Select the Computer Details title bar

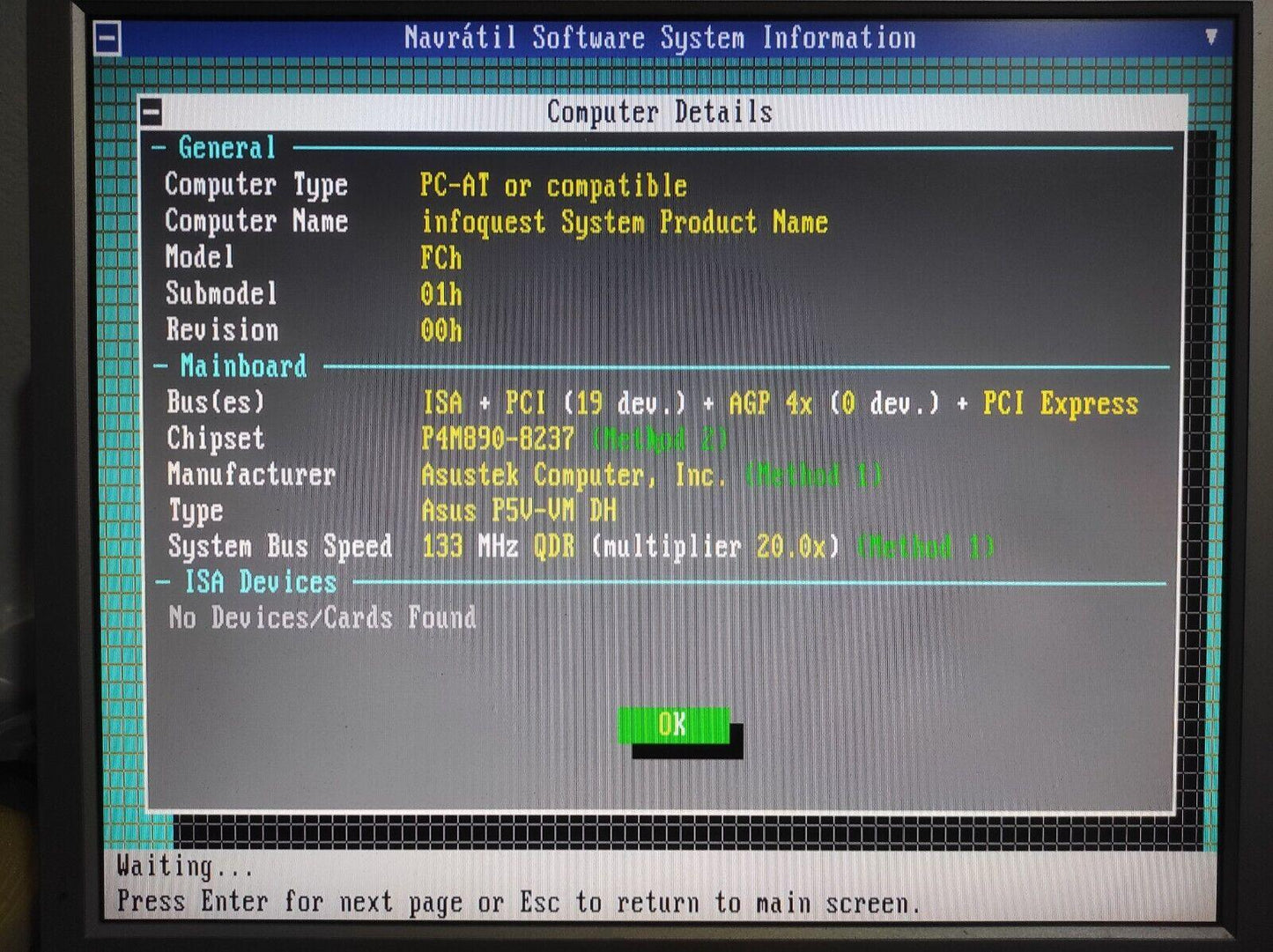(659, 112)
